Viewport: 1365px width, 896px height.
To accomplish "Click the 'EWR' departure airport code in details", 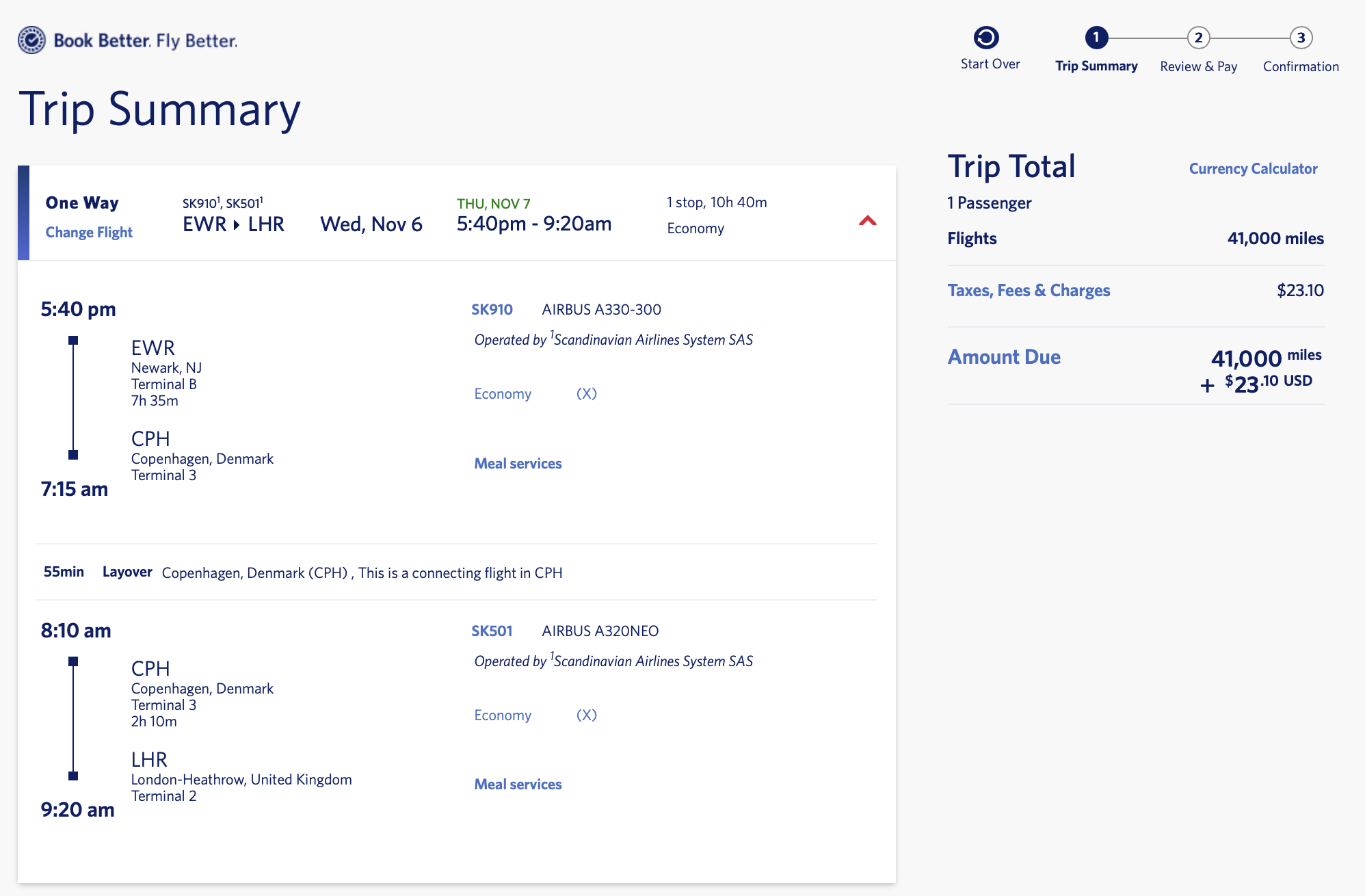I will click(x=153, y=348).
